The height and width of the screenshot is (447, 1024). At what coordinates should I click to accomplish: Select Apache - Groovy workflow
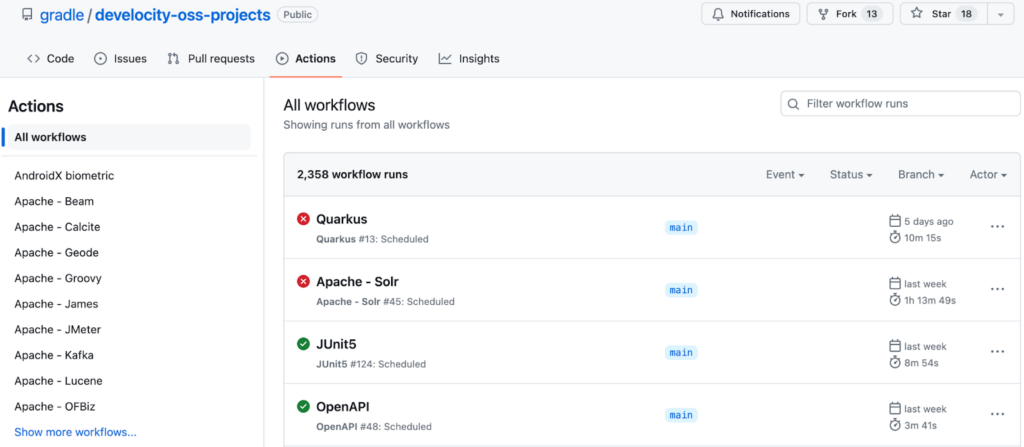tap(58, 278)
